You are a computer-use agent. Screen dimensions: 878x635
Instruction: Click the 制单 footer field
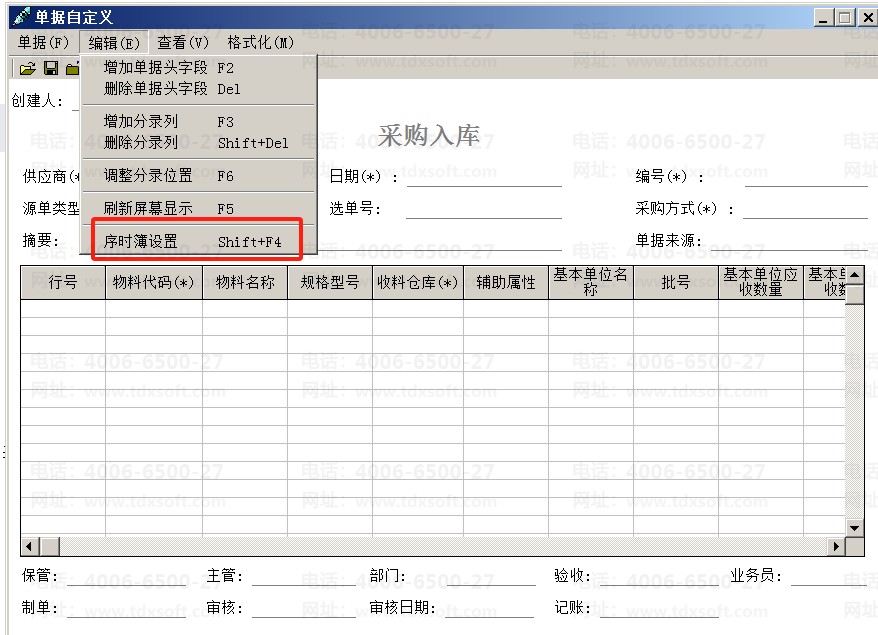[x=127, y=608]
